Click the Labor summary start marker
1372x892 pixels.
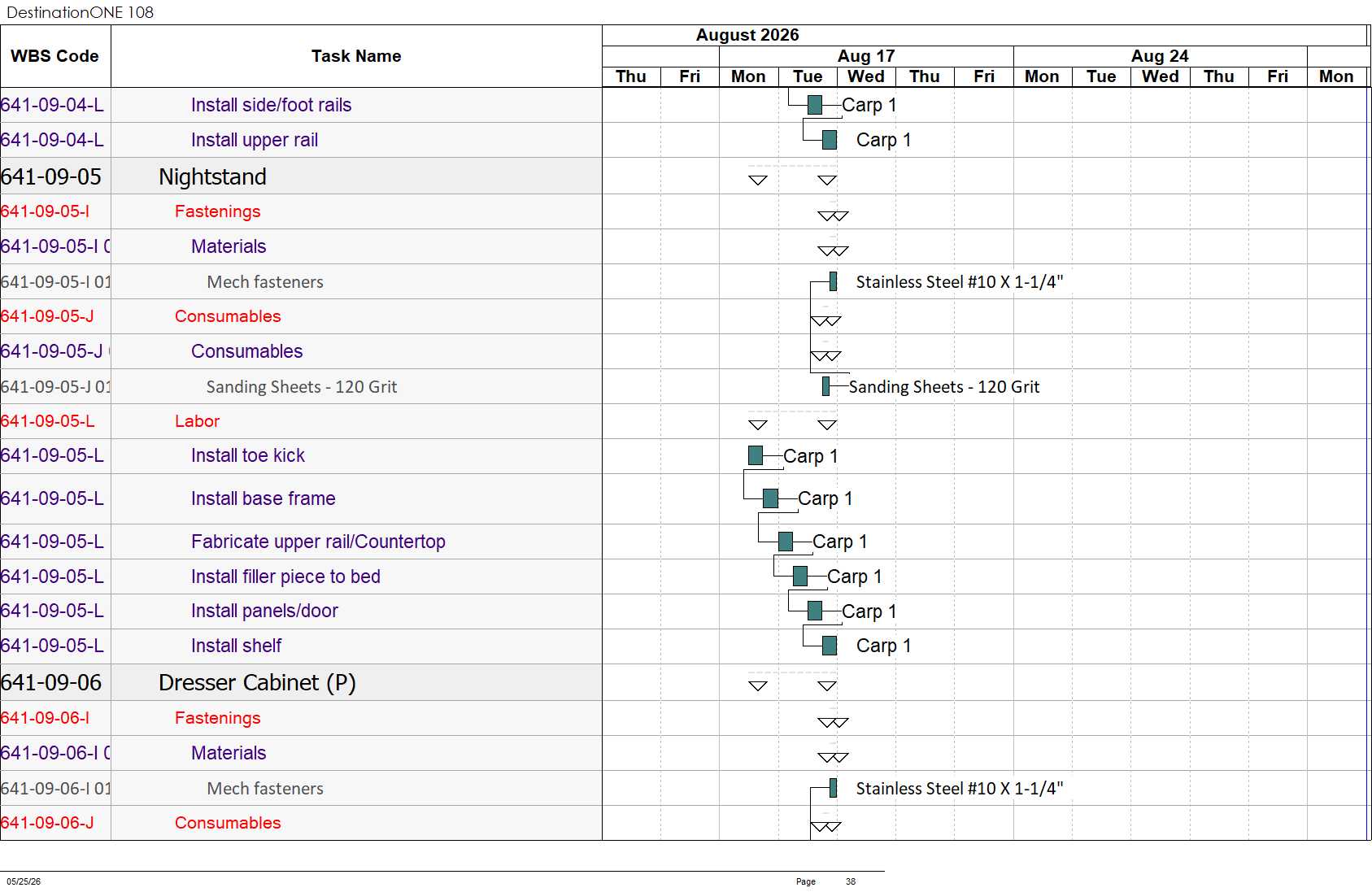click(x=758, y=424)
